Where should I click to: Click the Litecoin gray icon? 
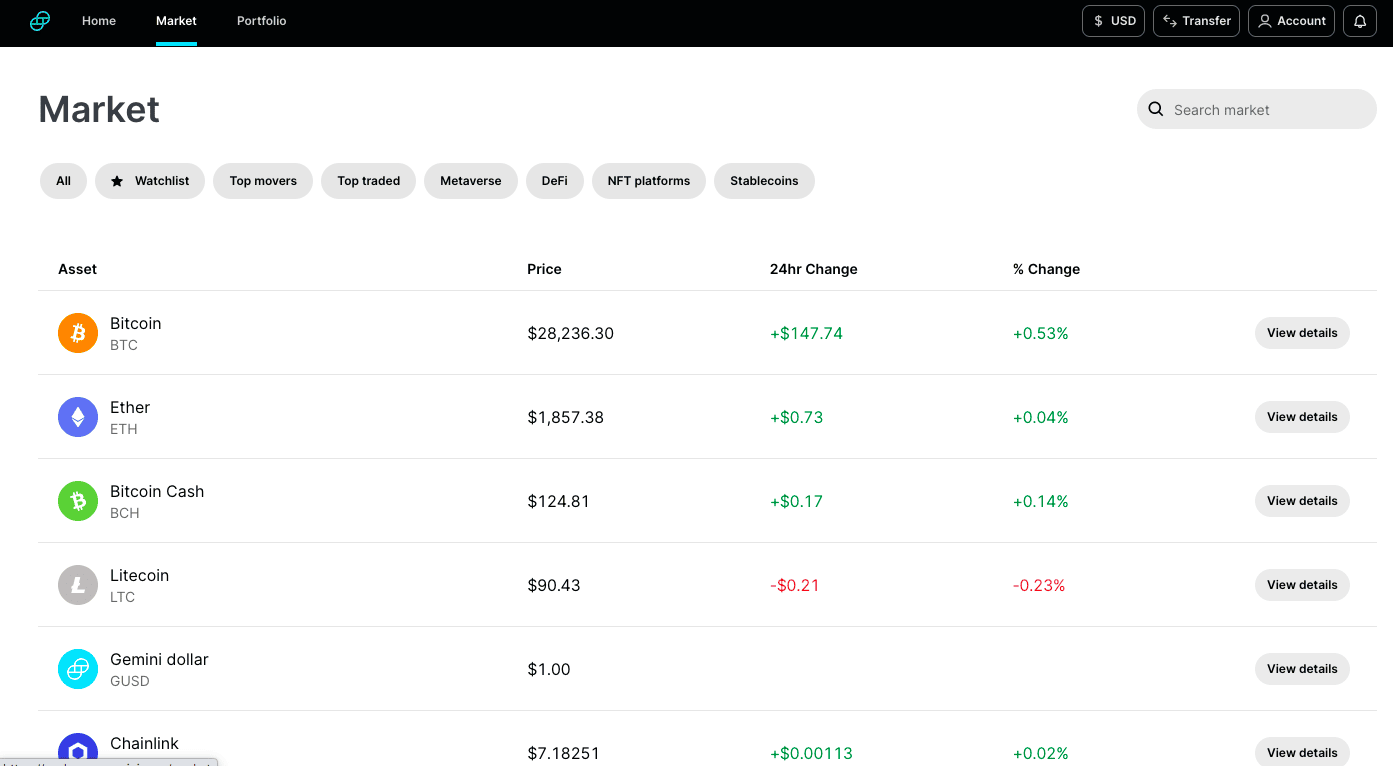78,585
